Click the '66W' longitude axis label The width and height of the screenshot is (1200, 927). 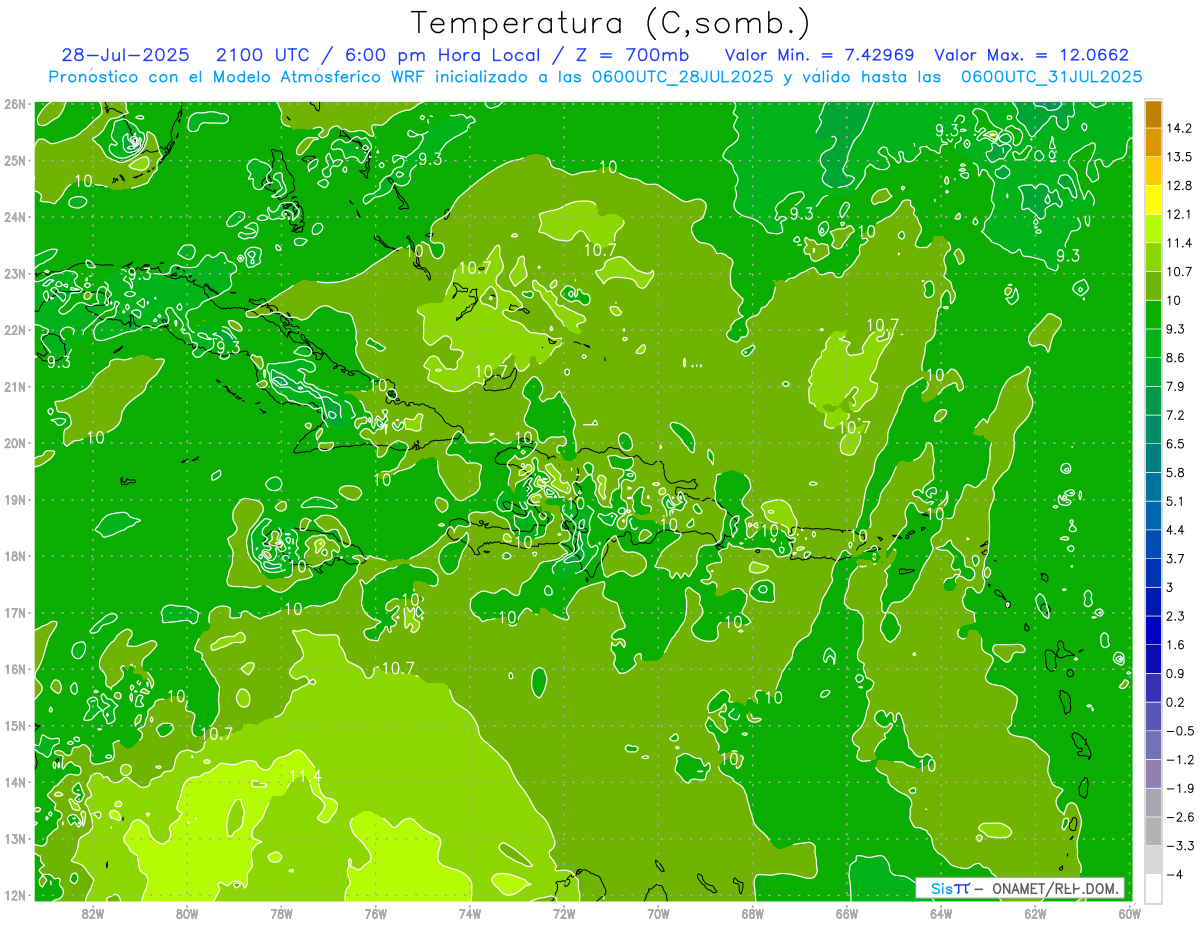click(847, 913)
